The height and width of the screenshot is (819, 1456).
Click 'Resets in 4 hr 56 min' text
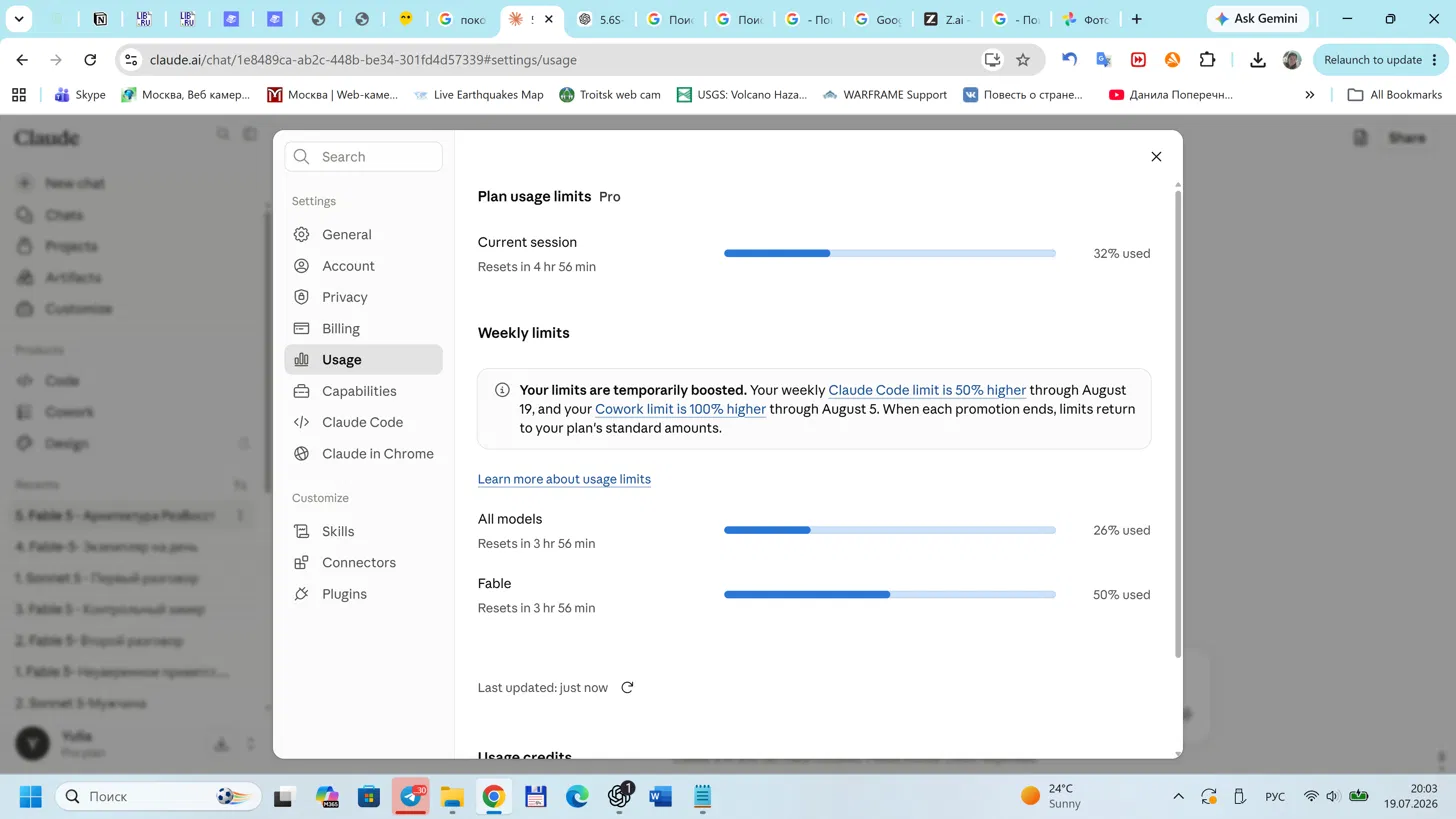click(537, 267)
